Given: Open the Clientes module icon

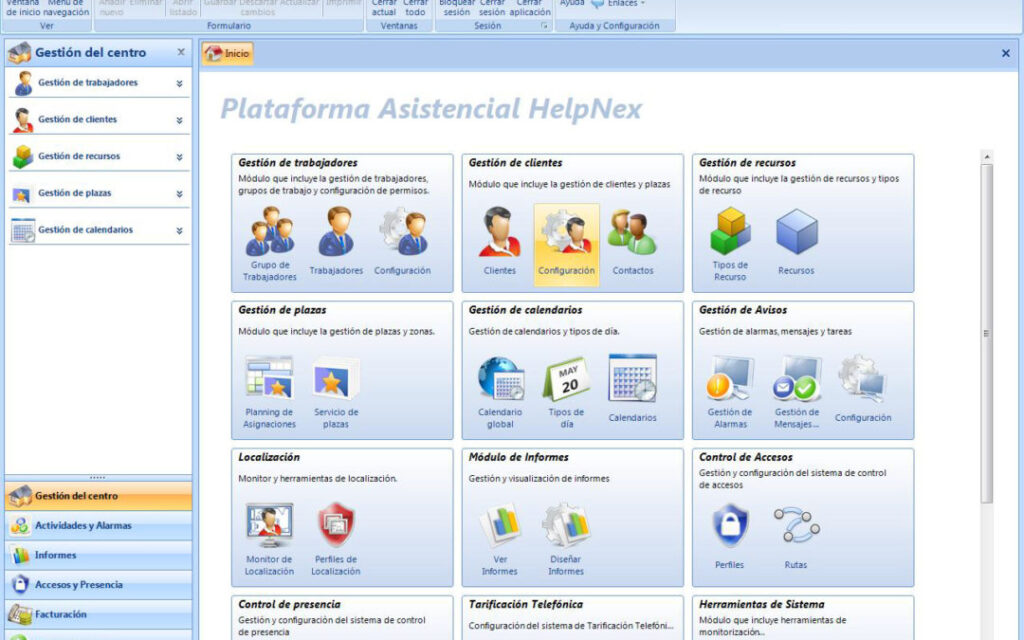Looking at the screenshot, I should [499, 233].
